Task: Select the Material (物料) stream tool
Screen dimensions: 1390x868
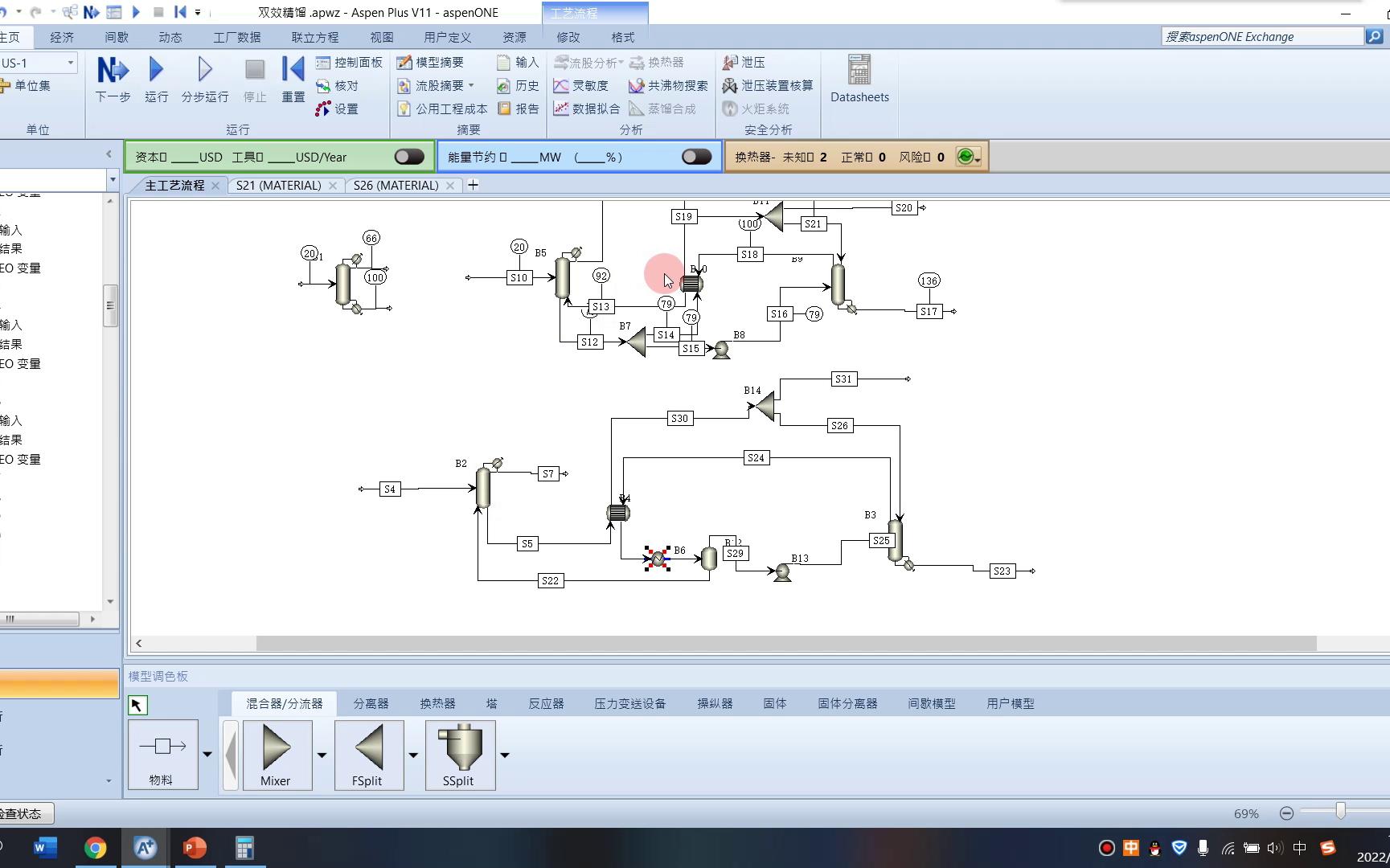Action: tap(162, 754)
